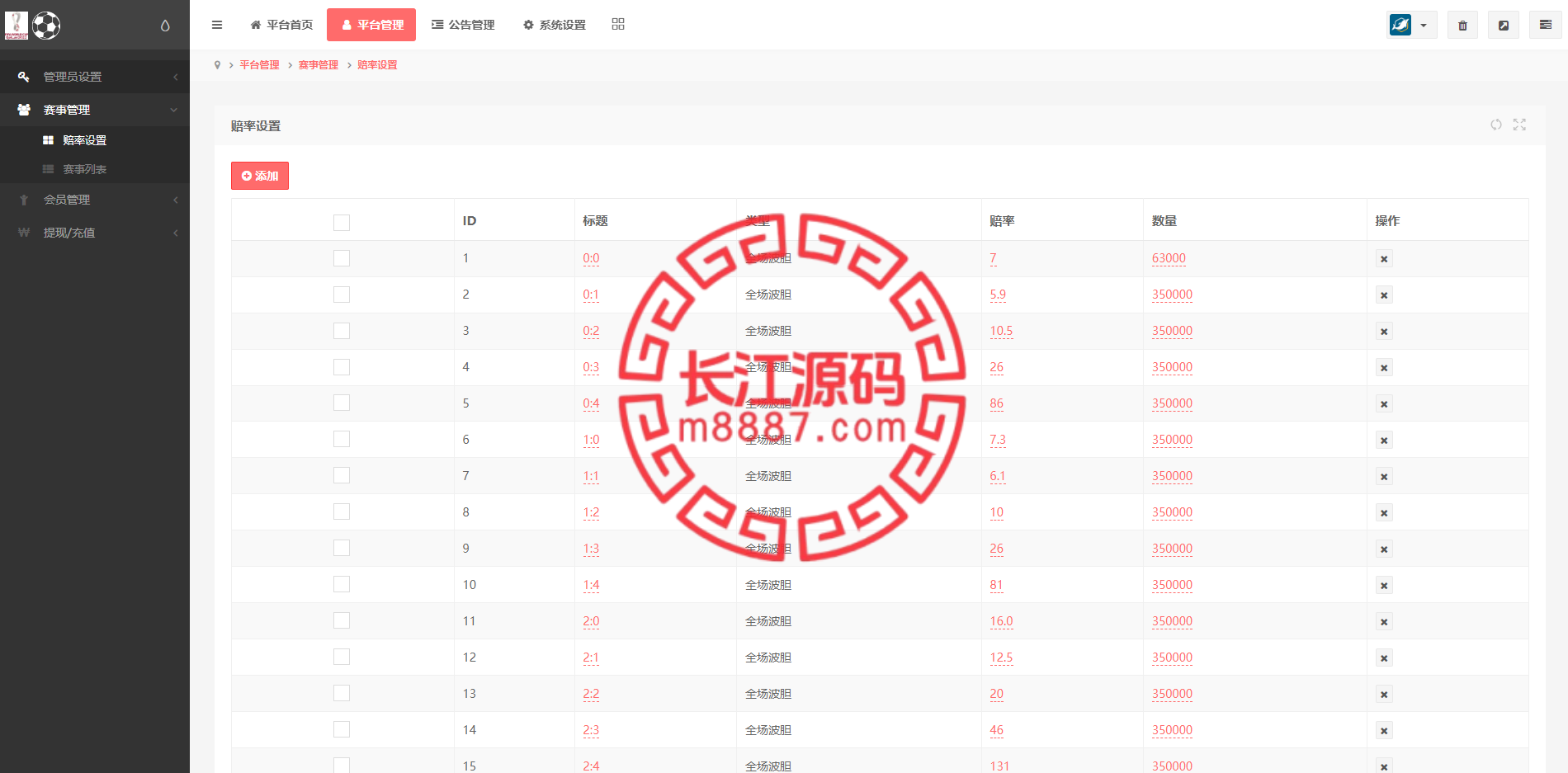Edit the odds value 86 in row 5
This screenshot has width=1568, height=773.
pyautogui.click(x=997, y=403)
